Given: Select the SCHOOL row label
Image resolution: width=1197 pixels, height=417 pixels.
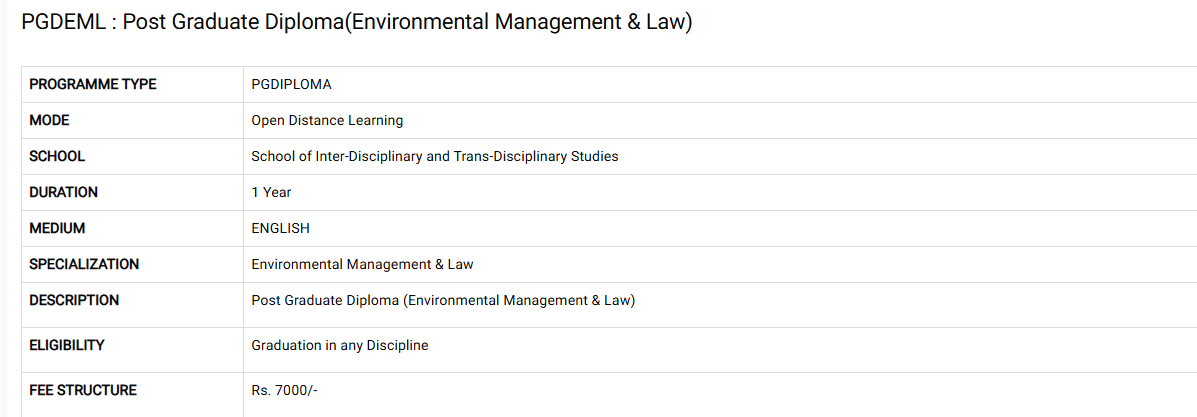Looking at the screenshot, I should [57, 156].
